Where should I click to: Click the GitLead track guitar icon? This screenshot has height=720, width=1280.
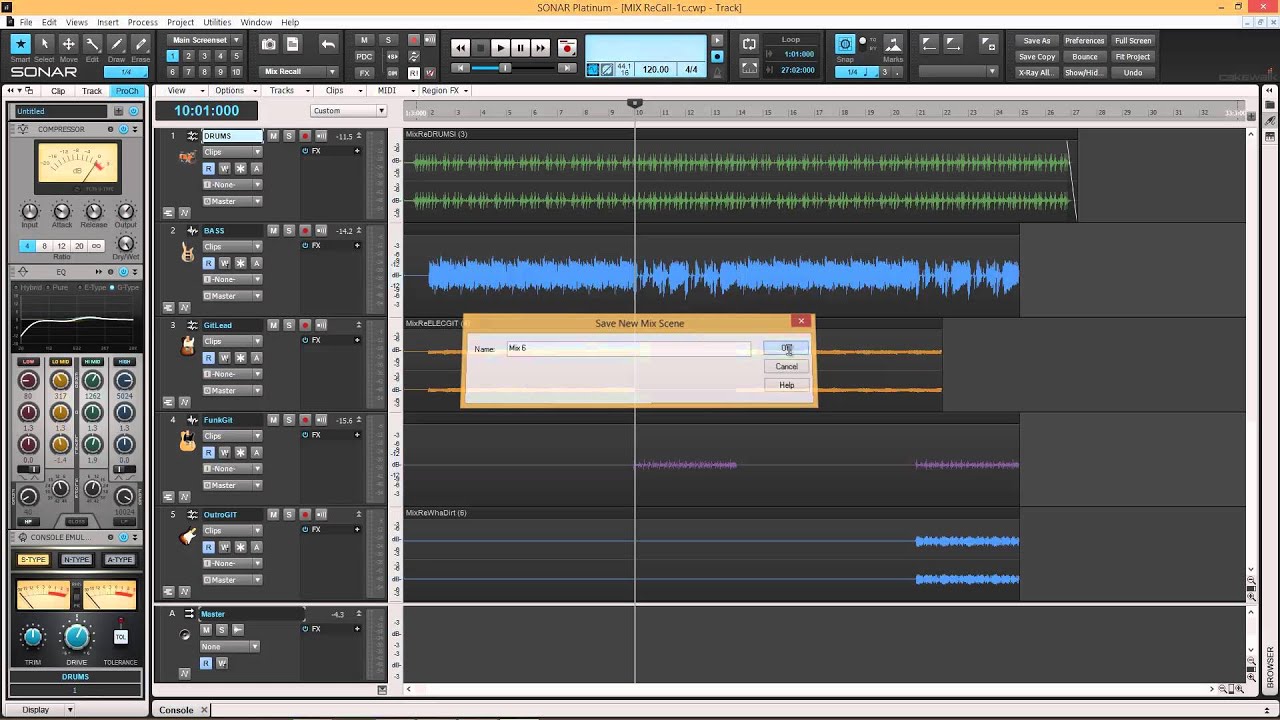click(187, 346)
